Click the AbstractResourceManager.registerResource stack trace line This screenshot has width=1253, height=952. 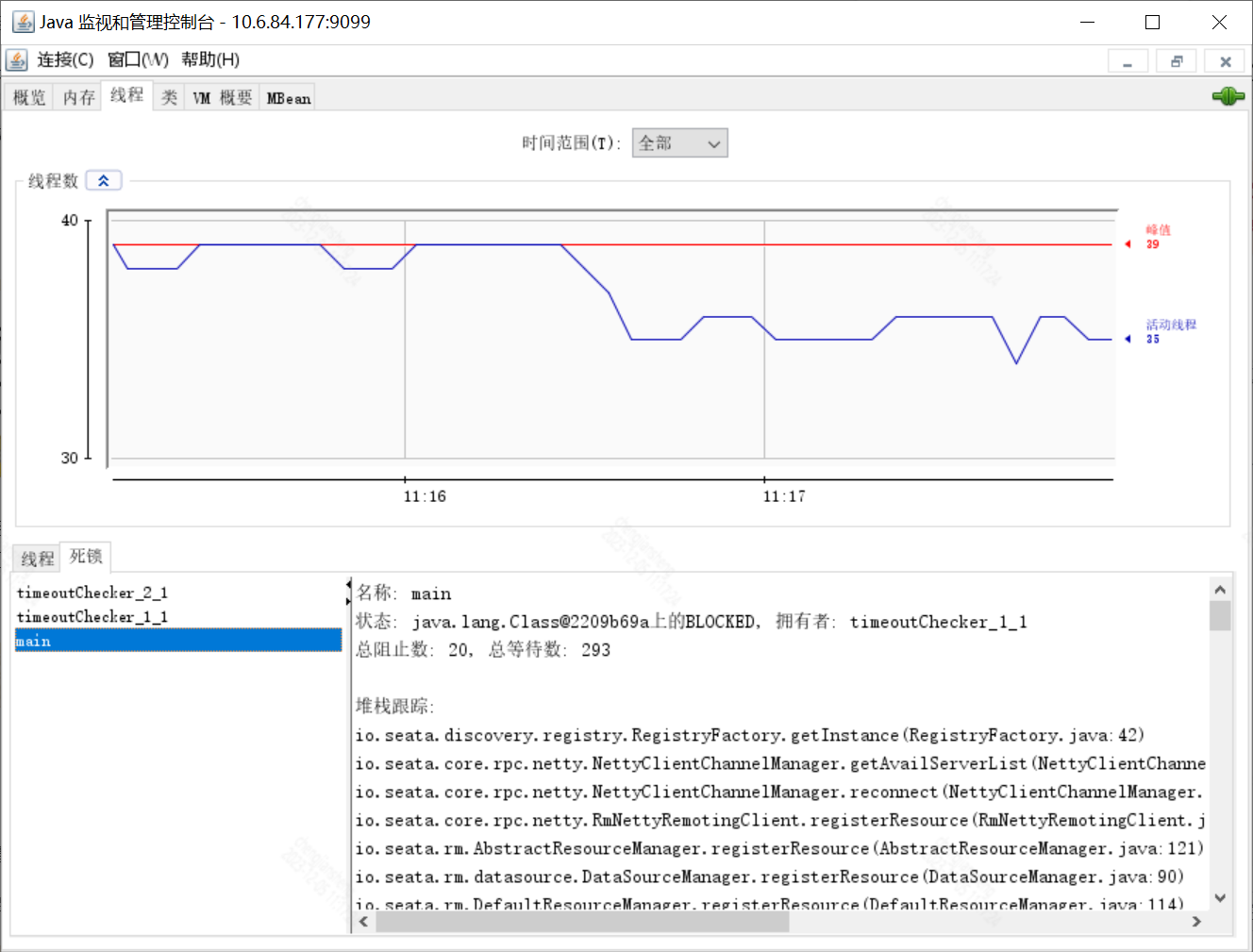point(780,848)
